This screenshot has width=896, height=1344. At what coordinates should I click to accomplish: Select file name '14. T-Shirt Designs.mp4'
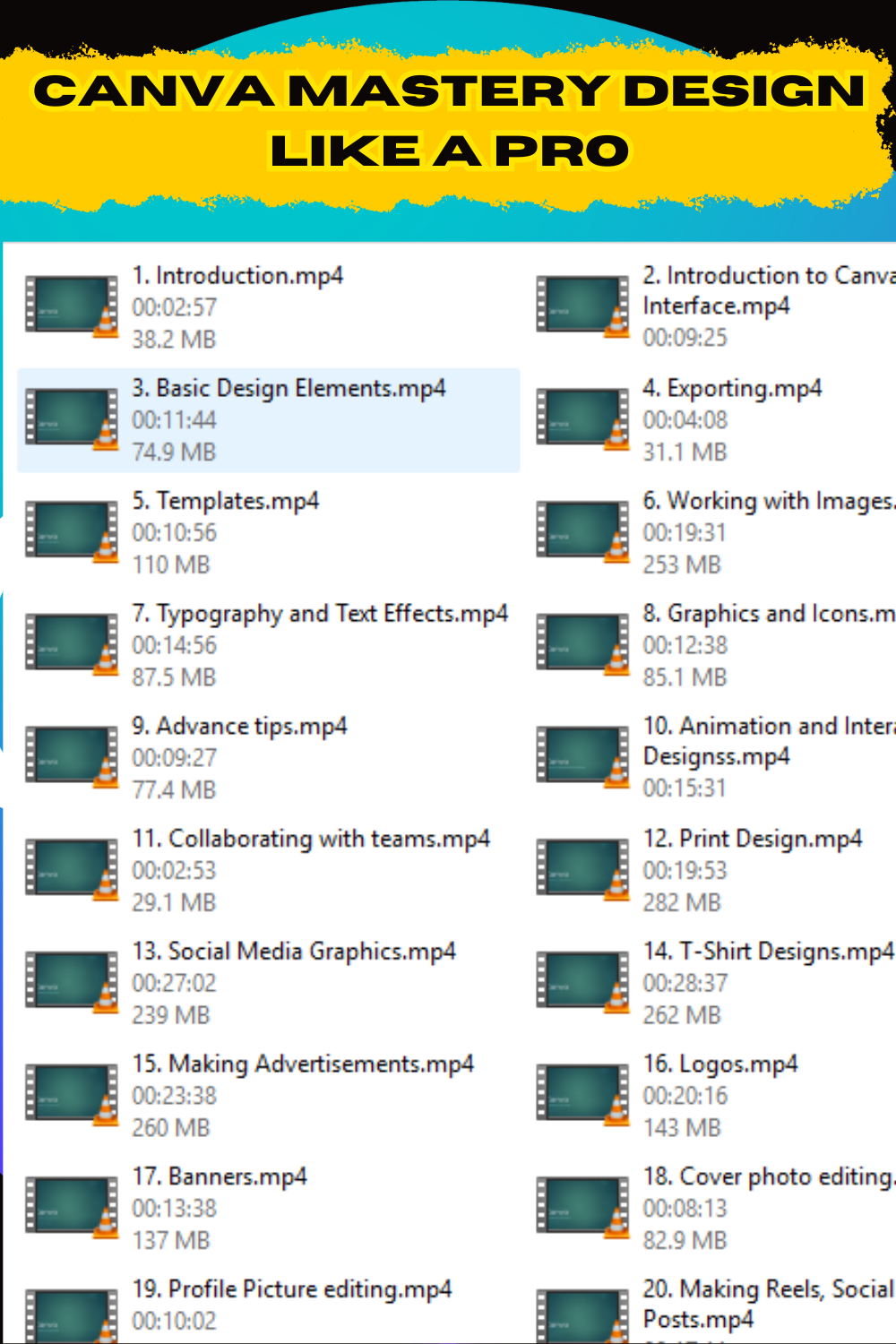click(769, 952)
